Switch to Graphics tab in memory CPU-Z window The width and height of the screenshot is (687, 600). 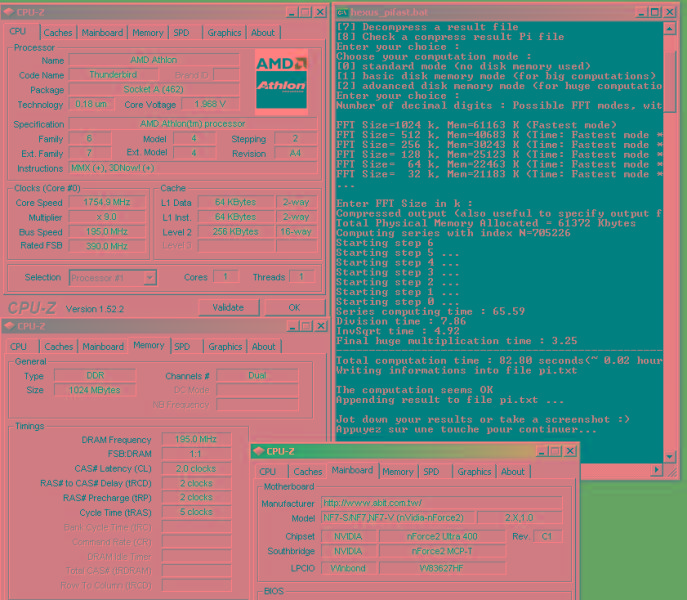225,347
